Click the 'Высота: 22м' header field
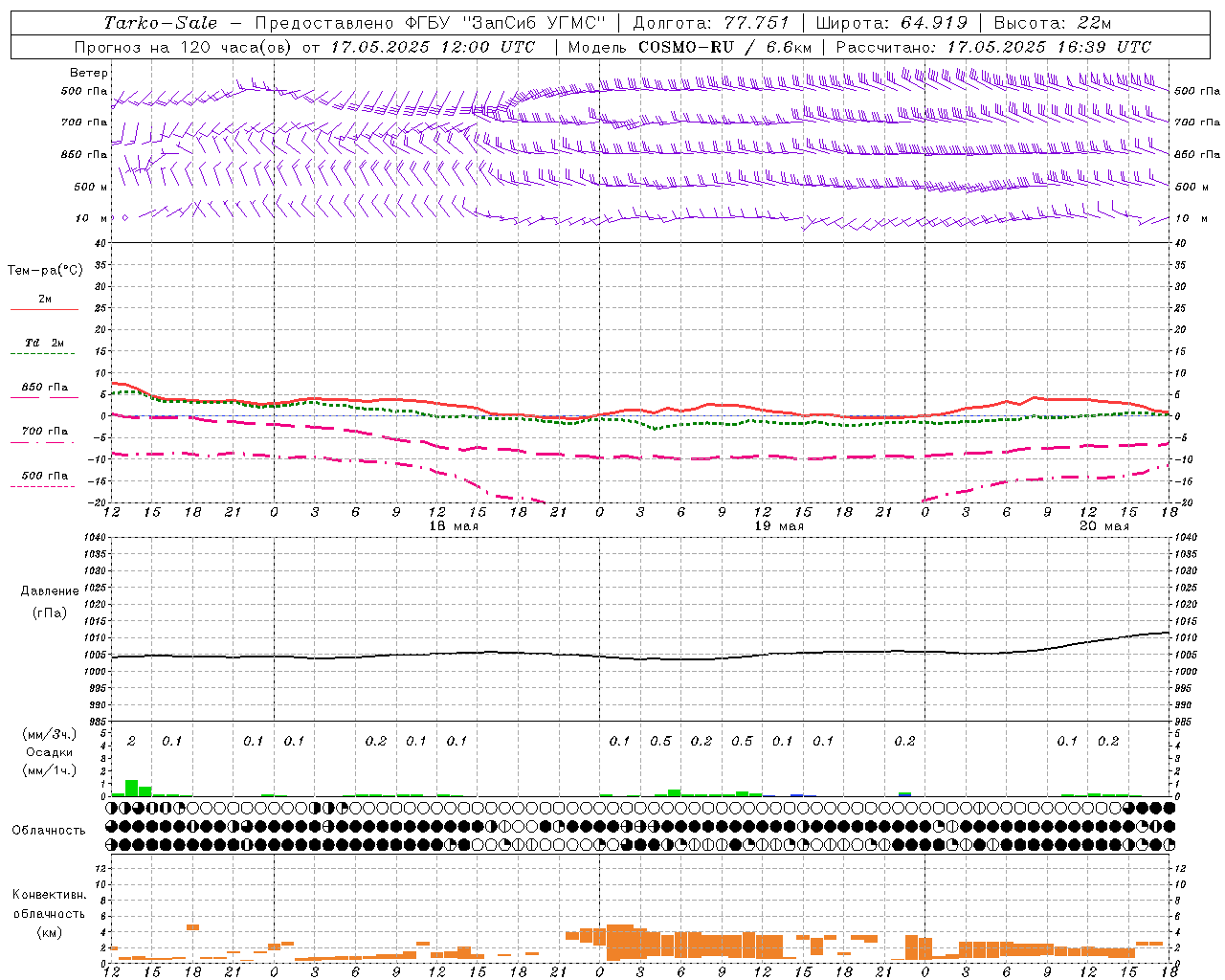Viewport: 1225px width, 980px height. (x=1053, y=23)
